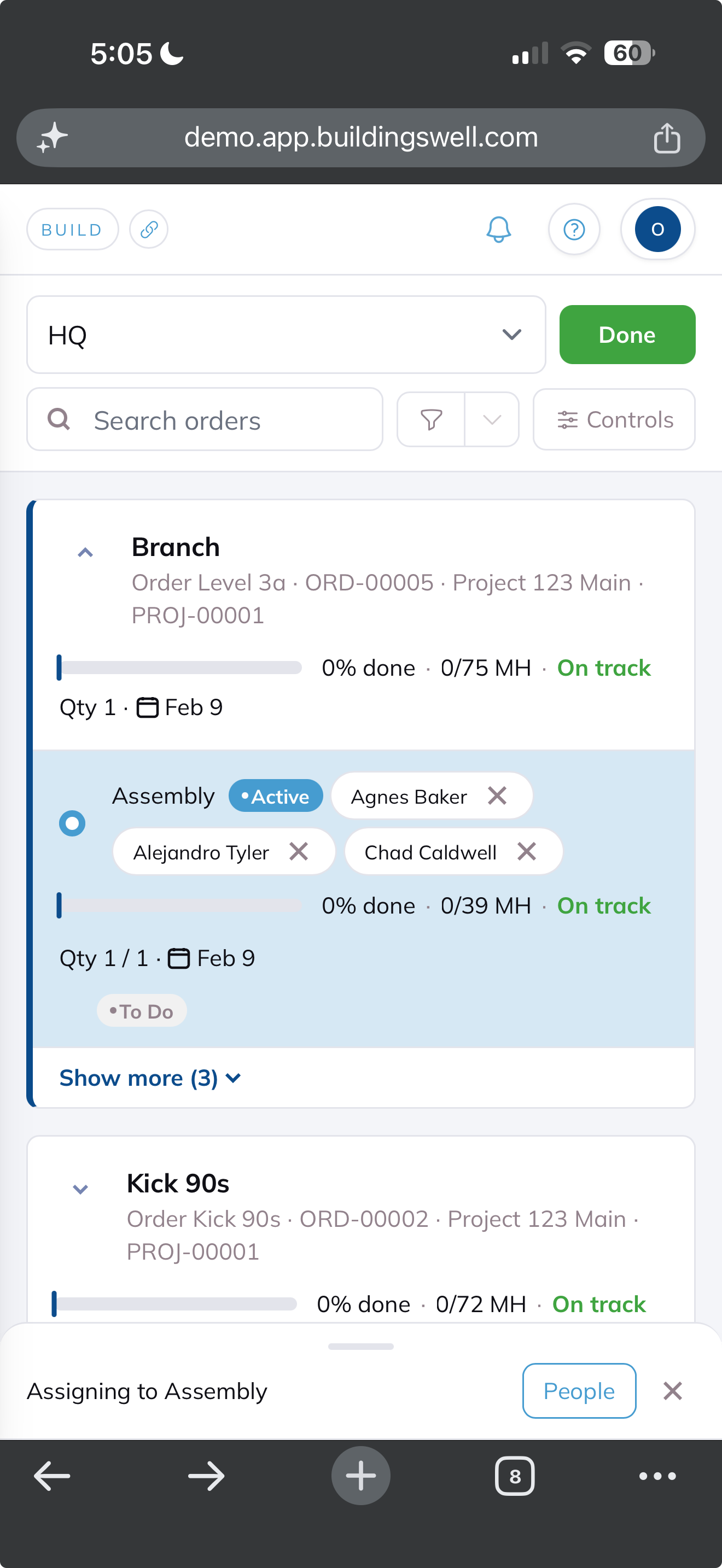Remove Chad Caldwell from Assembly
The image size is (722, 1568).
[x=527, y=852]
